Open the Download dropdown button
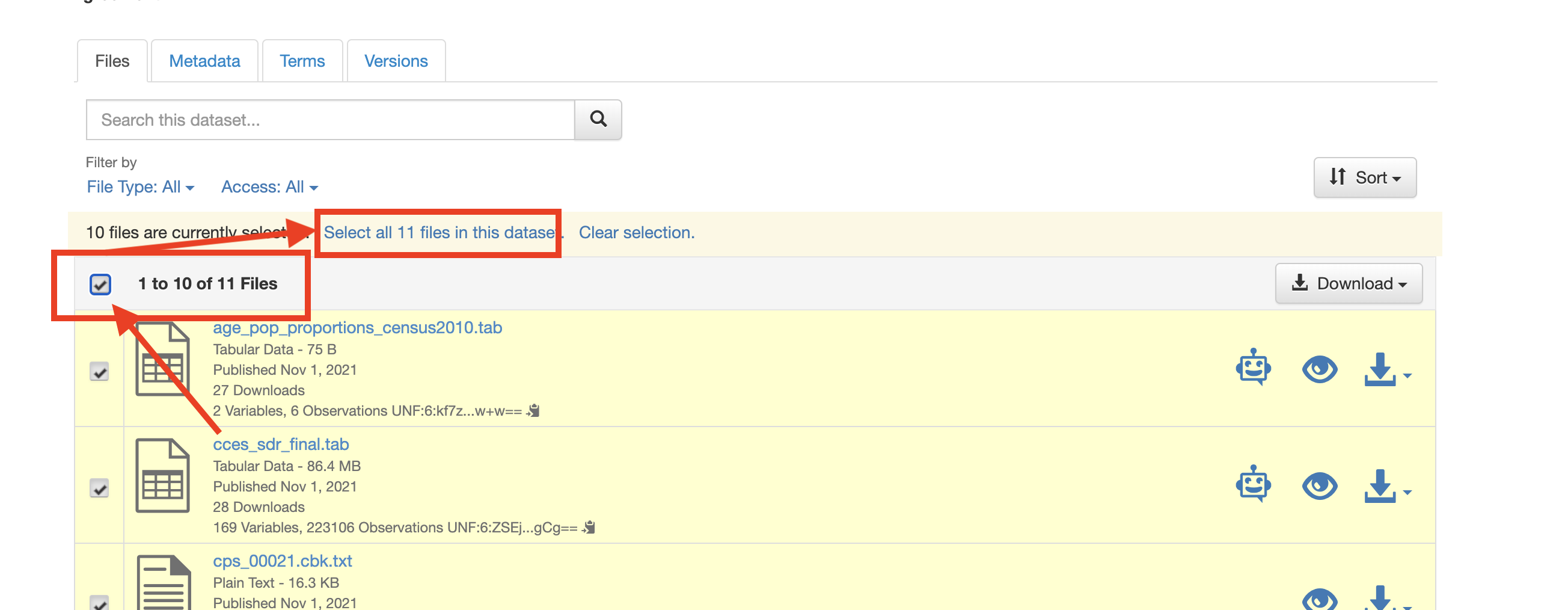1568x610 pixels. (1349, 284)
